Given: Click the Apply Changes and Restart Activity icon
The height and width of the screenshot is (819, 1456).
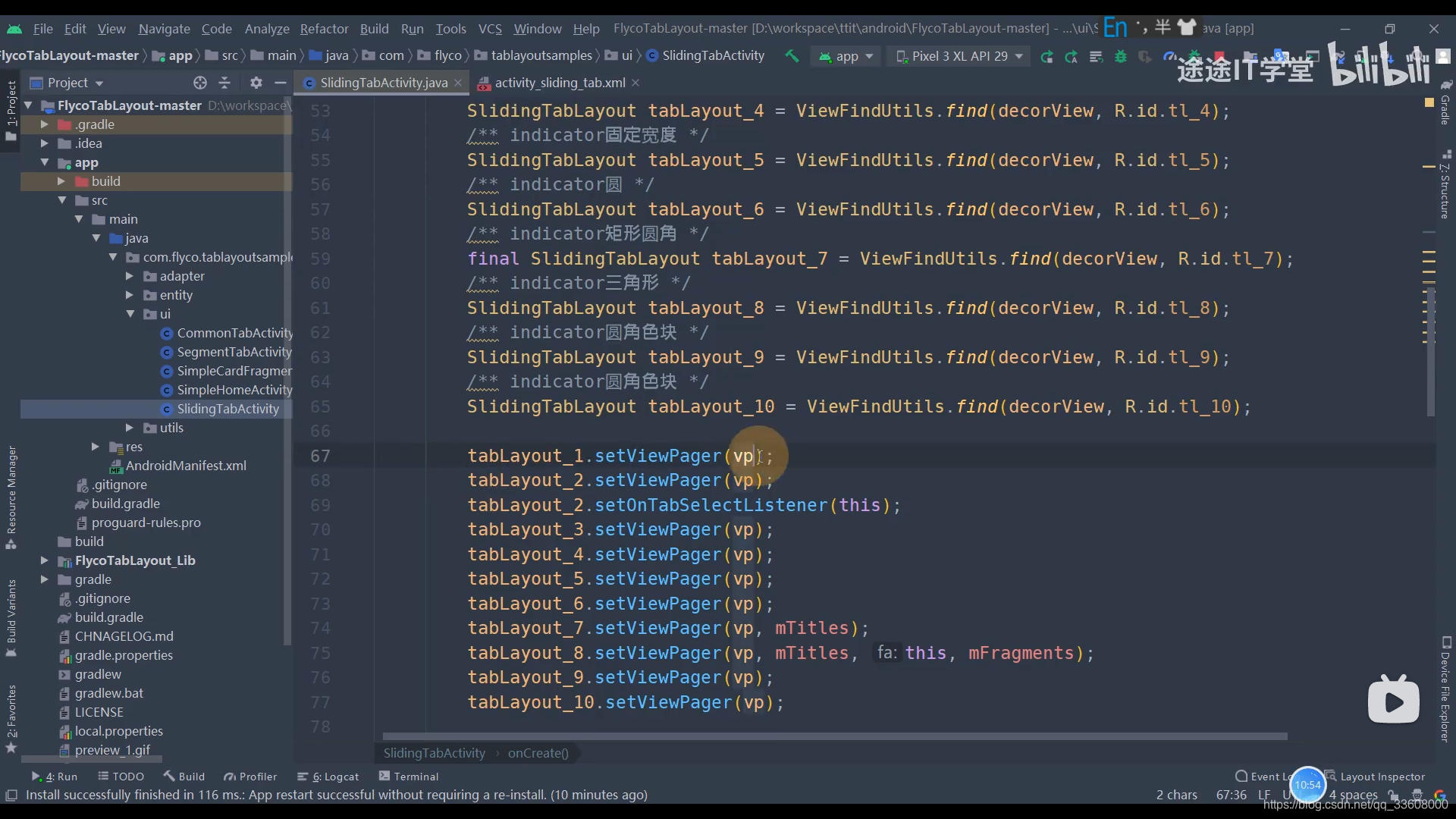Looking at the screenshot, I should pos(1047,57).
